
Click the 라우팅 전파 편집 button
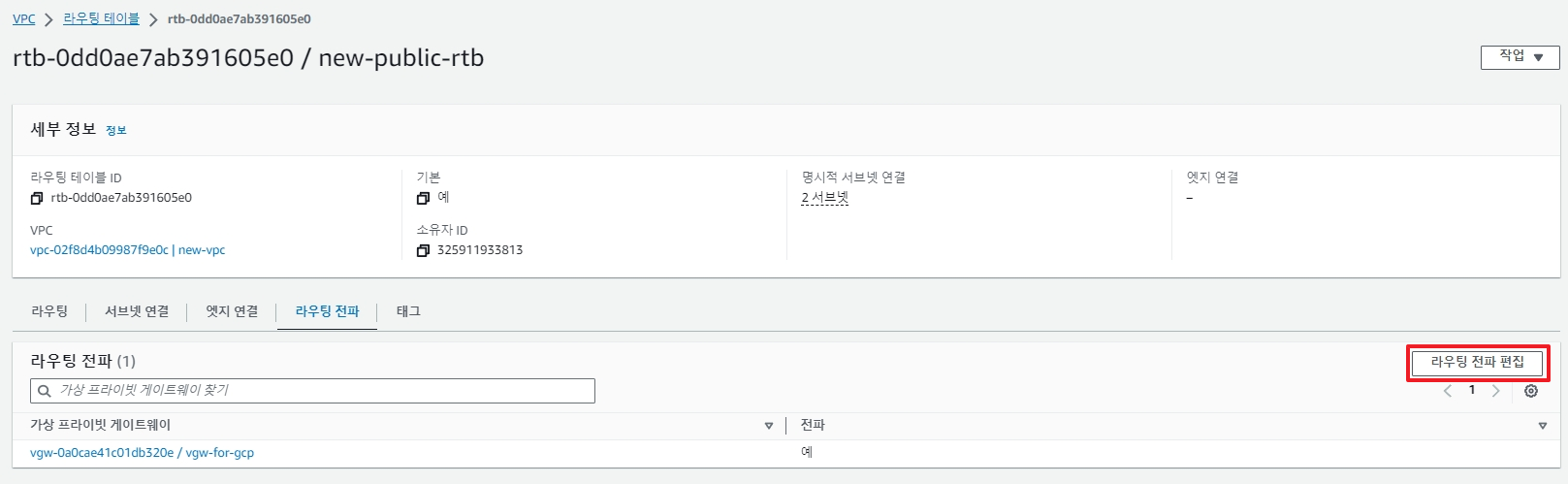click(1478, 362)
